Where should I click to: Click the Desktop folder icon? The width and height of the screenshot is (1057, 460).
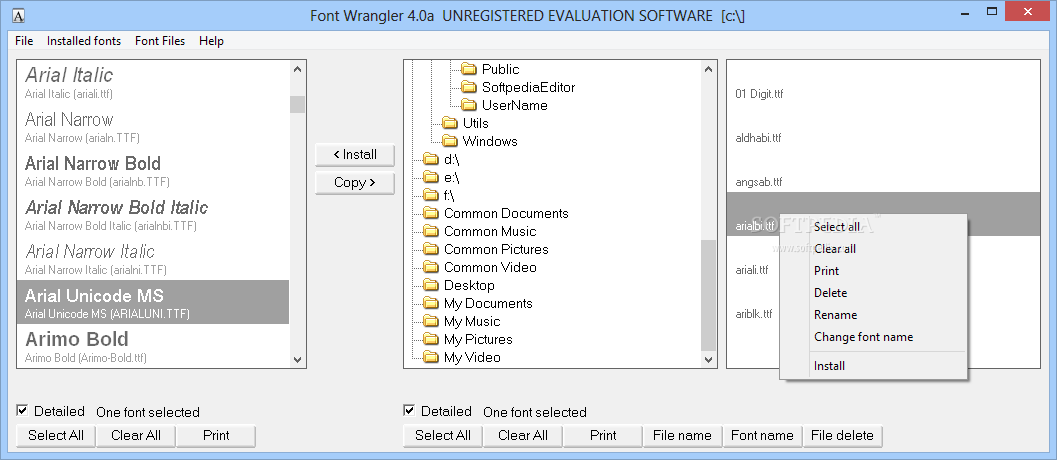click(x=431, y=285)
